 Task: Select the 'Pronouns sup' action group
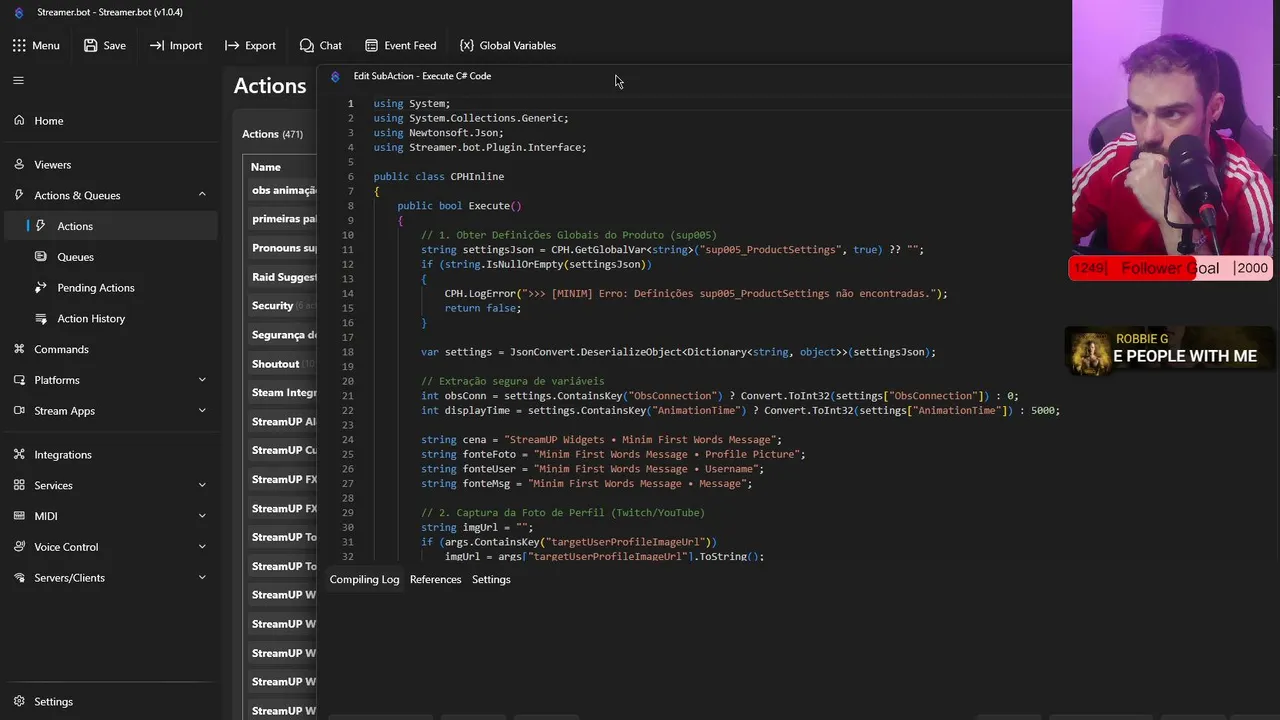(284, 248)
